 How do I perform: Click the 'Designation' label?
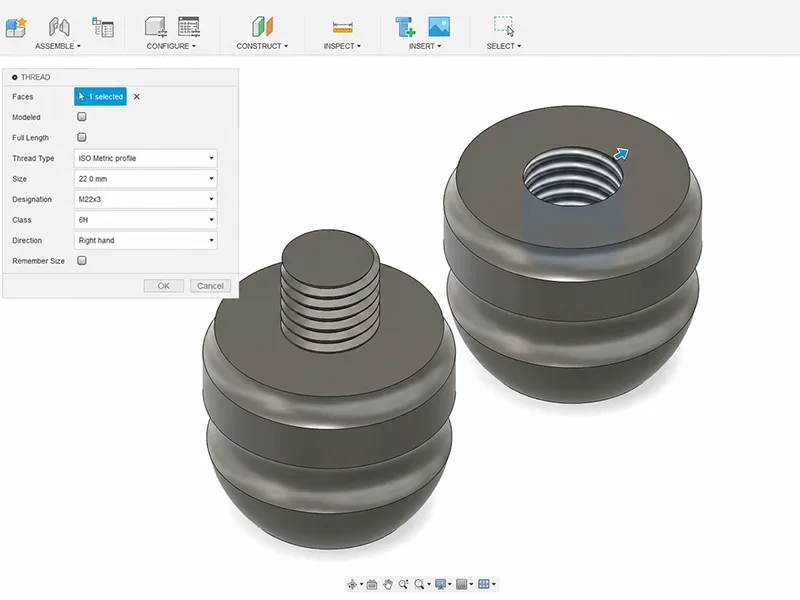click(x=32, y=199)
